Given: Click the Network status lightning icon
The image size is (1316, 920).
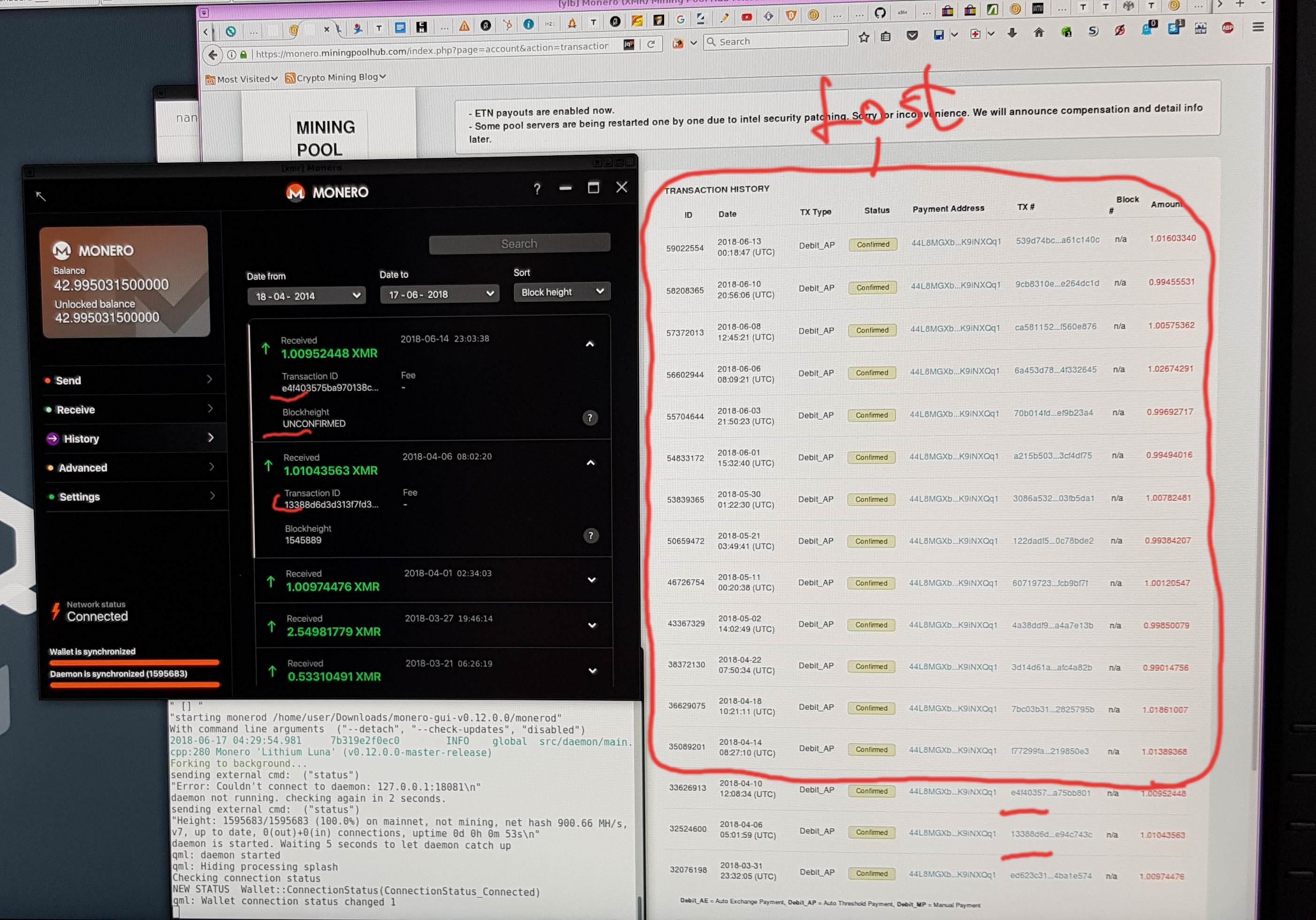Looking at the screenshot, I should coord(55,611).
